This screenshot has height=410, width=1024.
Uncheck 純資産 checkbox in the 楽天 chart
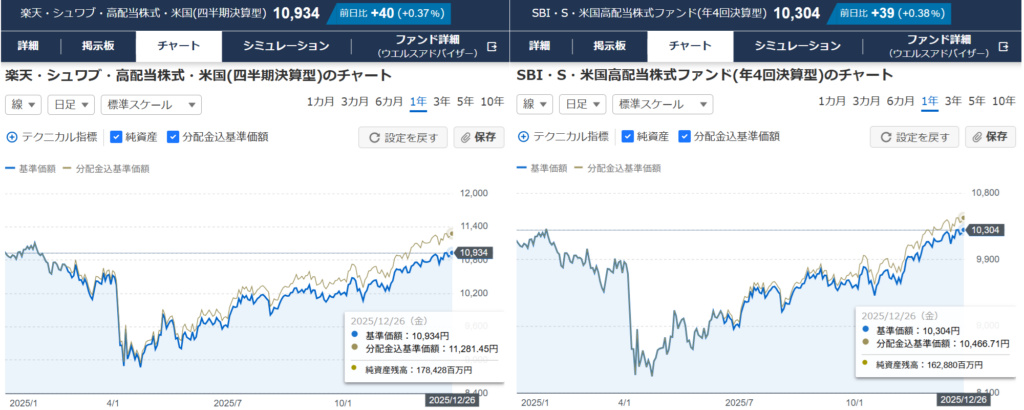[116, 137]
